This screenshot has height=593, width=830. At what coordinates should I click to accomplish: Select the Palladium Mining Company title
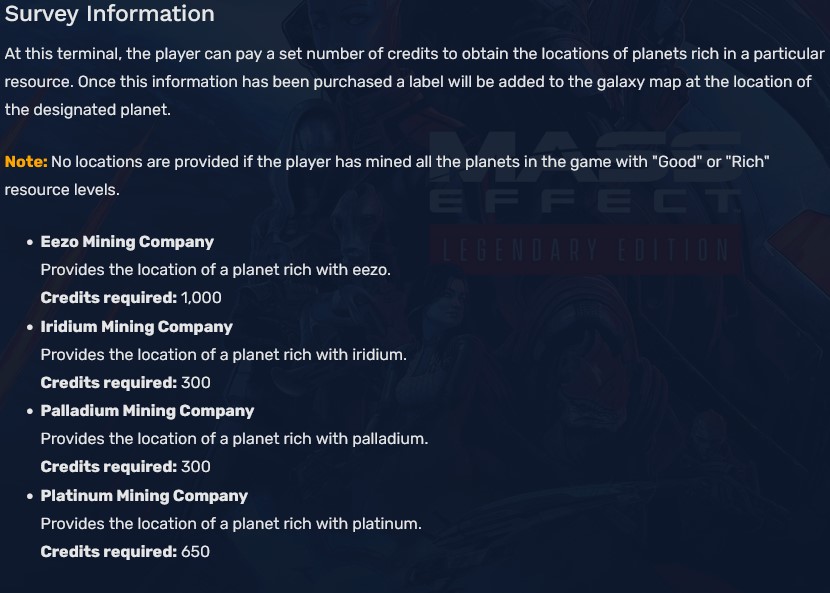pos(147,411)
